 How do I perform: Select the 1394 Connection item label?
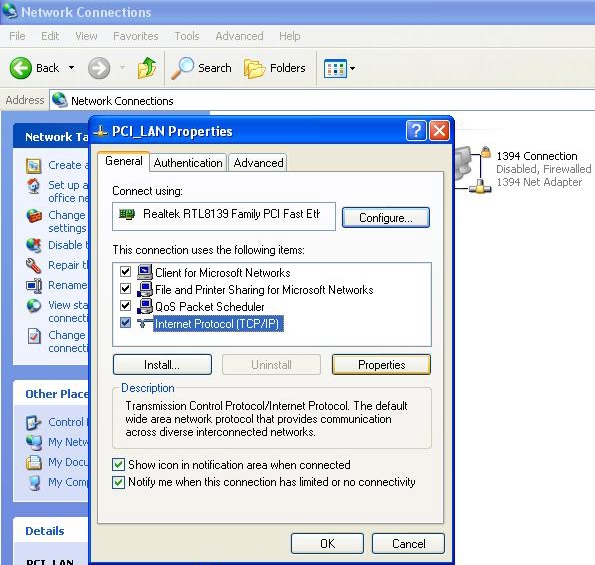[x=537, y=156]
